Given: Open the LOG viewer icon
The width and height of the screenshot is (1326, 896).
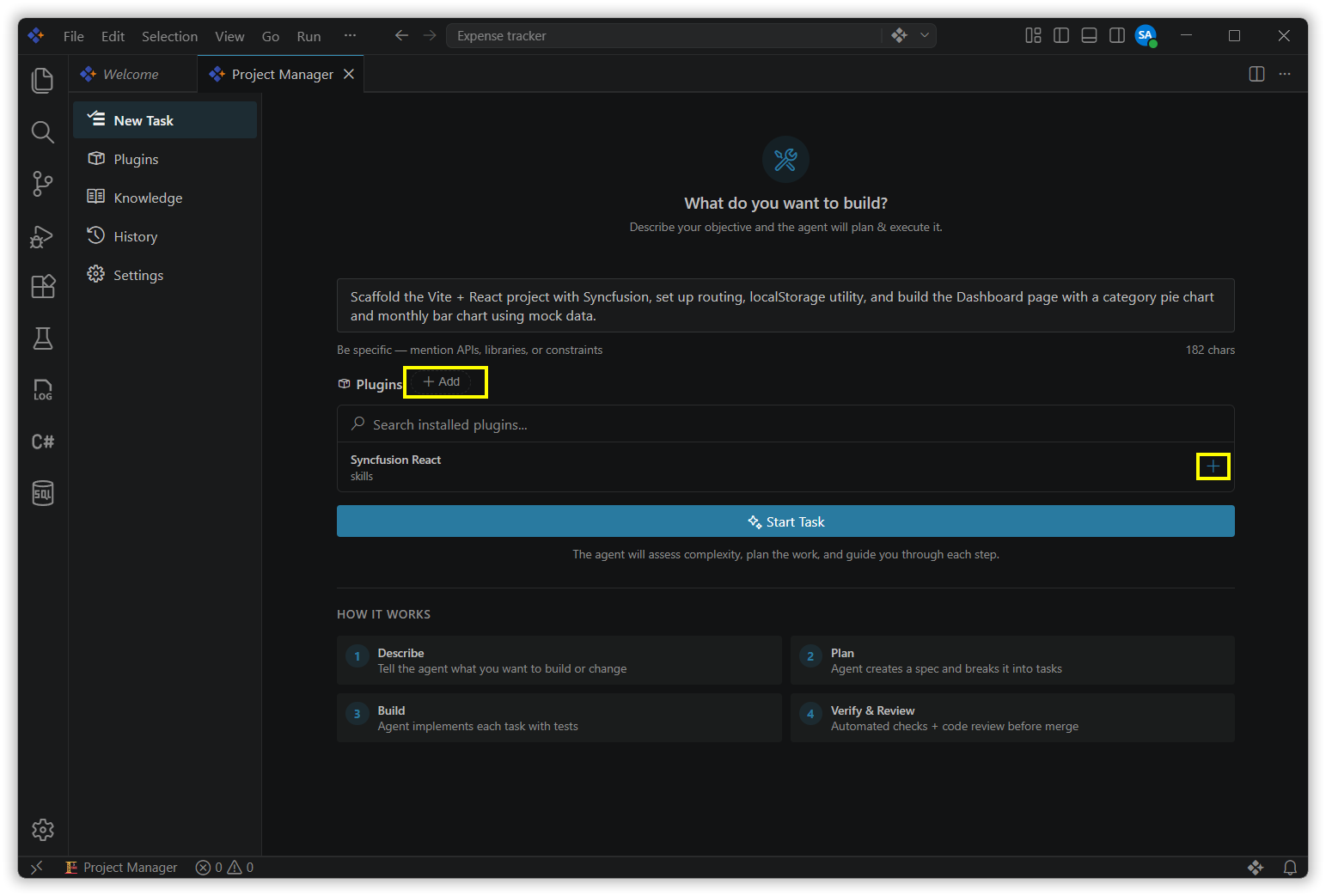Looking at the screenshot, I should pyautogui.click(x=42, y=390).
